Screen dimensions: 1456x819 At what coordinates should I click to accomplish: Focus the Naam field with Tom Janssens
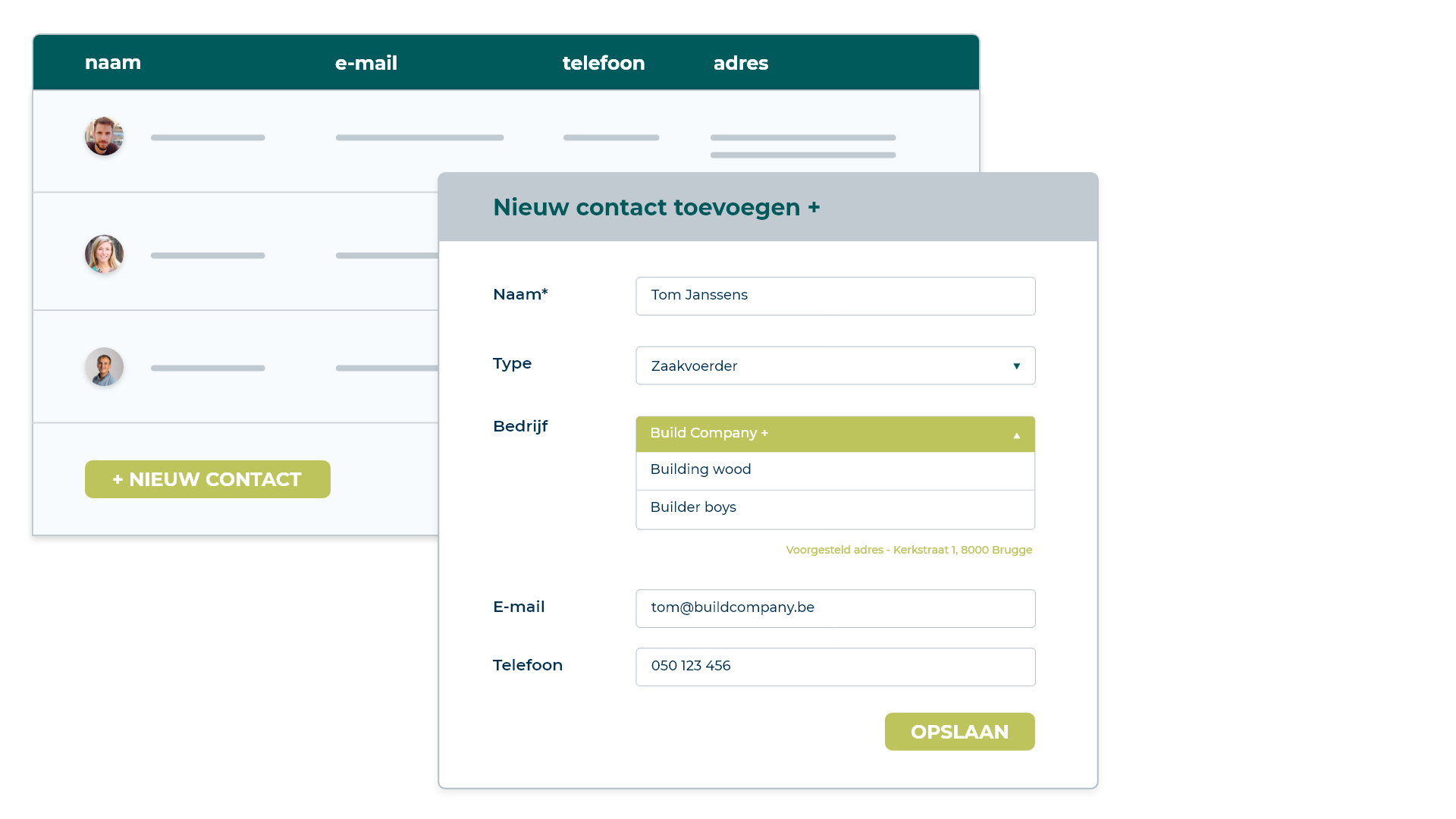click(835, 296)
